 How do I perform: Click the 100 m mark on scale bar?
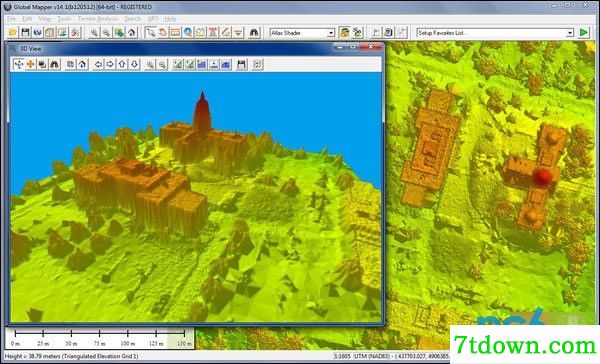point(128,343)
